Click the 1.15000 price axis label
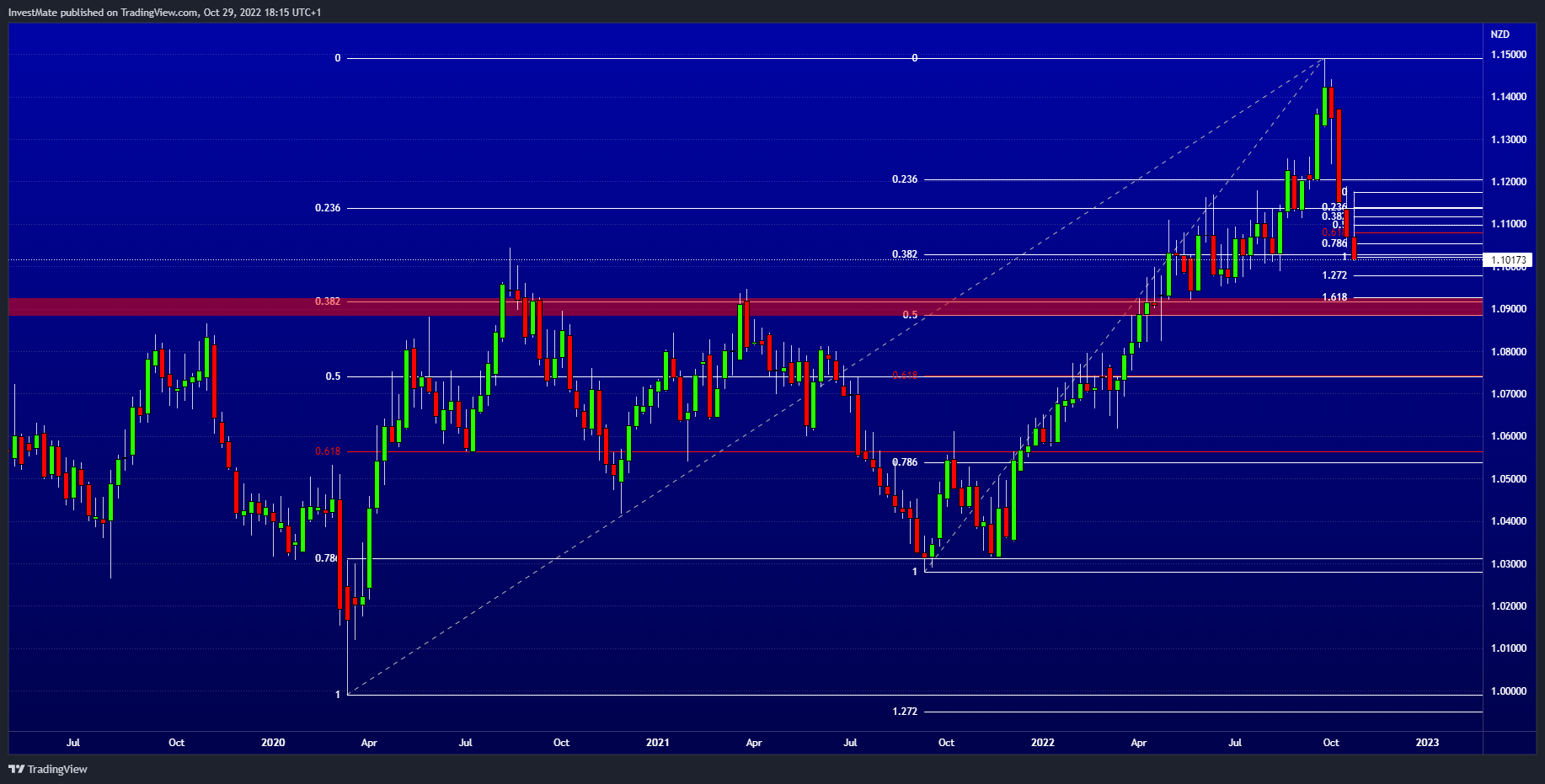Screen dimensions: 1545x784 tap(1509, 55)
